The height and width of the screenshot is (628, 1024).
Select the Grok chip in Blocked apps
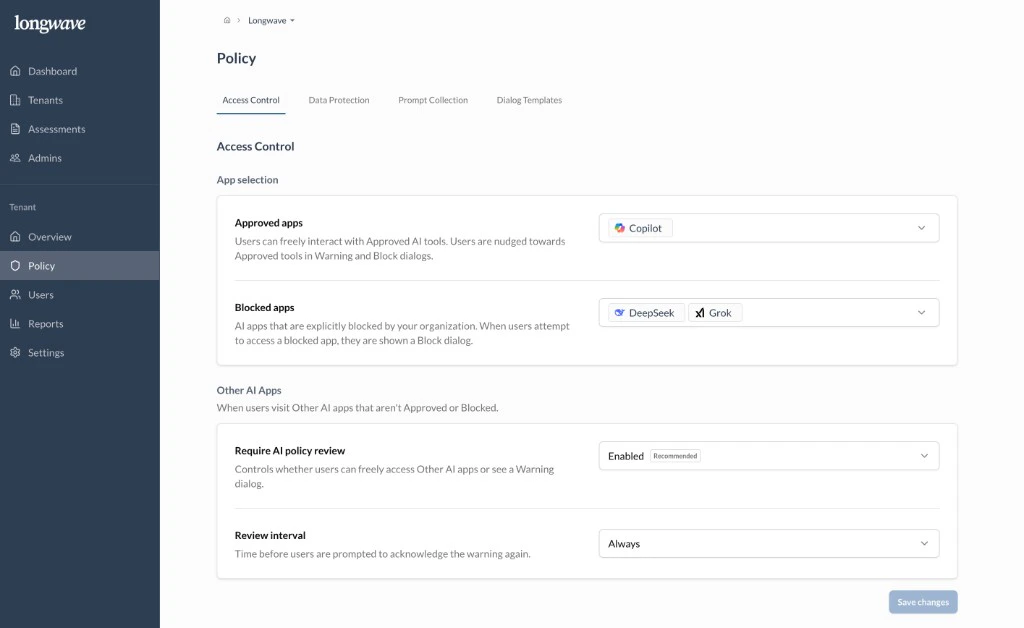[715, 312]
